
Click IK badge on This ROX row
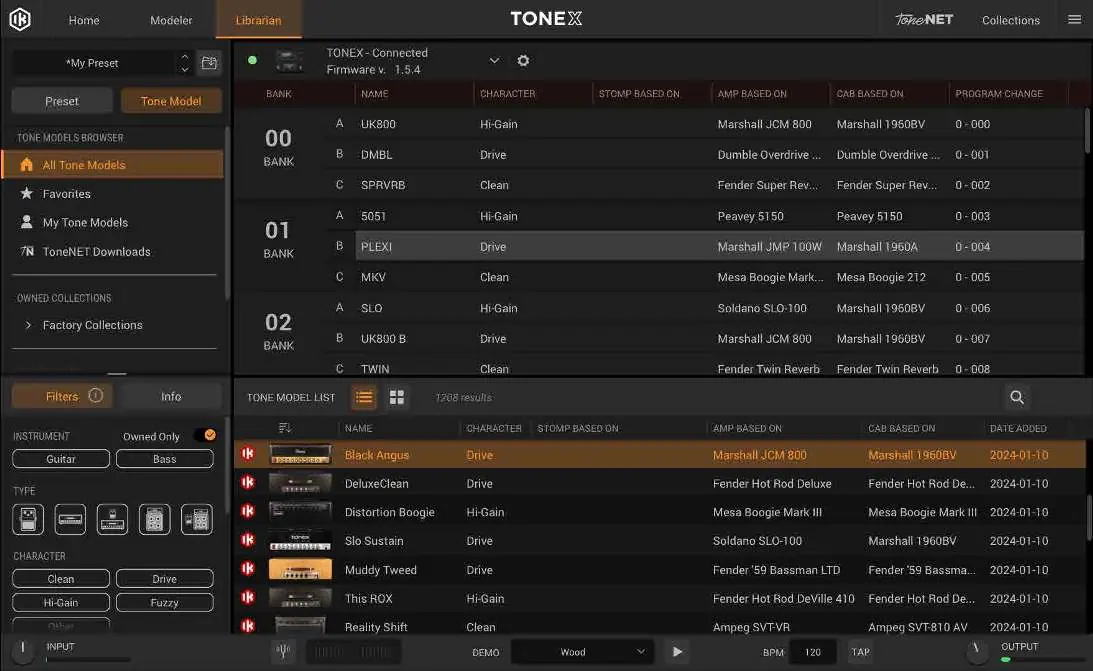click(247, 597)
